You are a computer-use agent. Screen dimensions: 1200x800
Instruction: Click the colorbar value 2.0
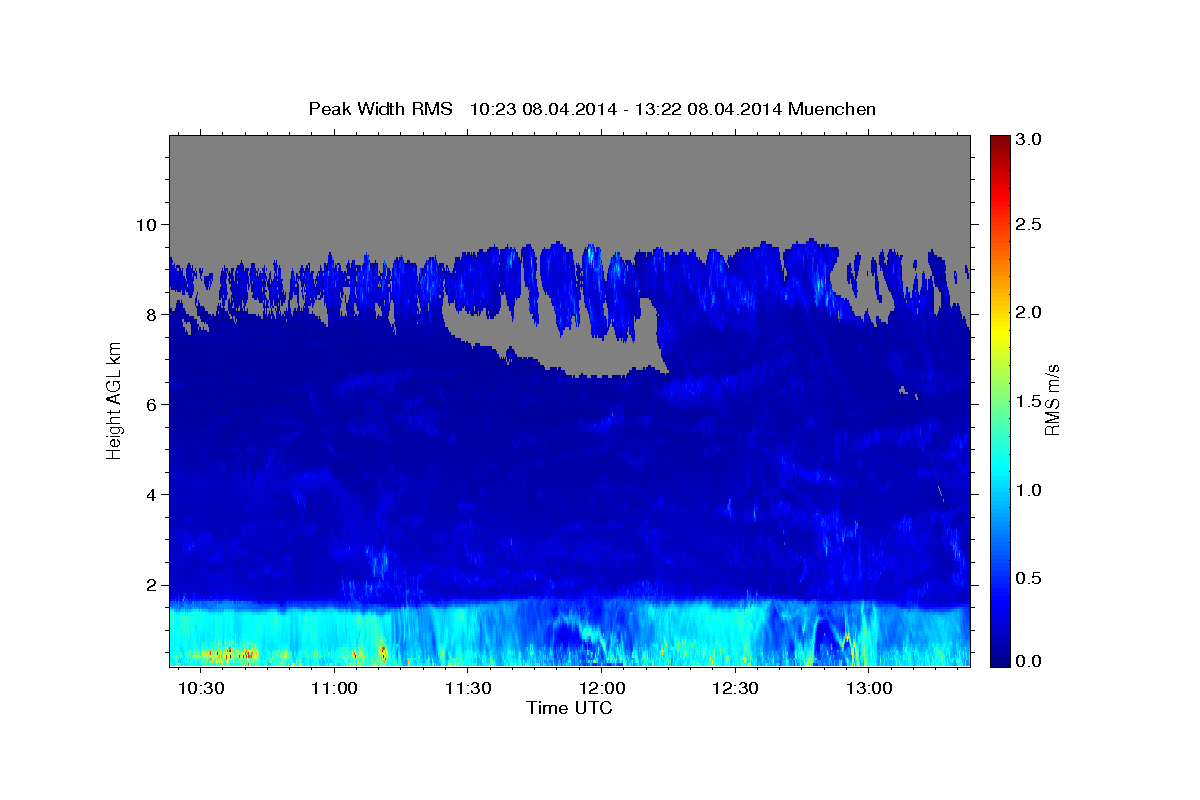[1029, 312]
